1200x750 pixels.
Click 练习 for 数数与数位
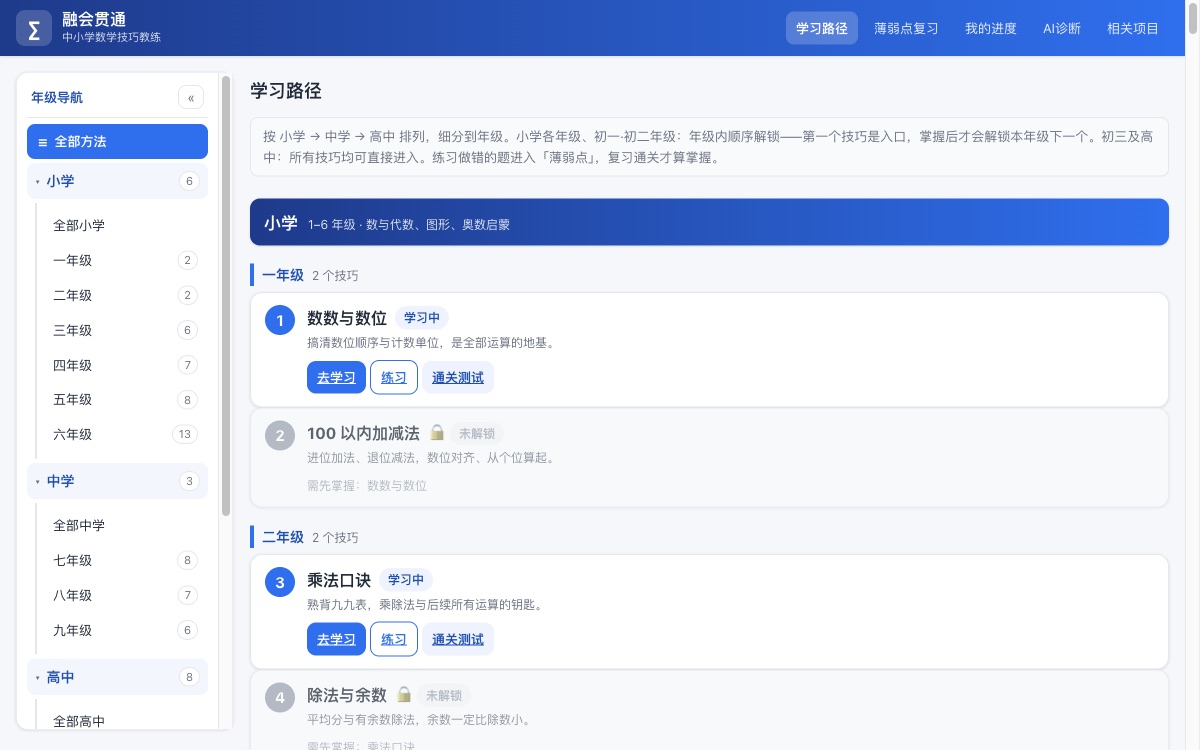click(x=394, y=377)
